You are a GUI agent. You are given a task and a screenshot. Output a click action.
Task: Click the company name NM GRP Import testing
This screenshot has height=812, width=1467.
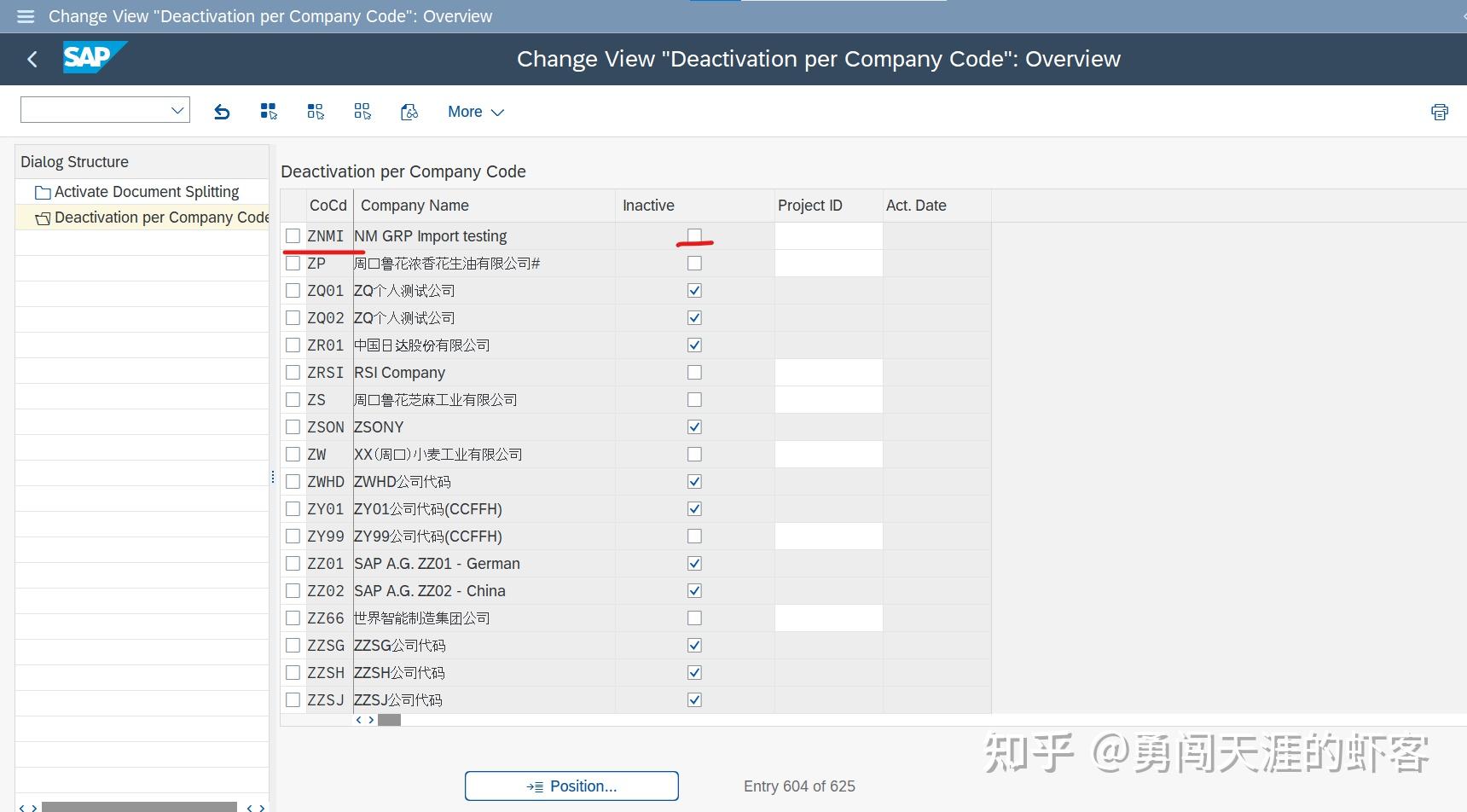point(431,235)
